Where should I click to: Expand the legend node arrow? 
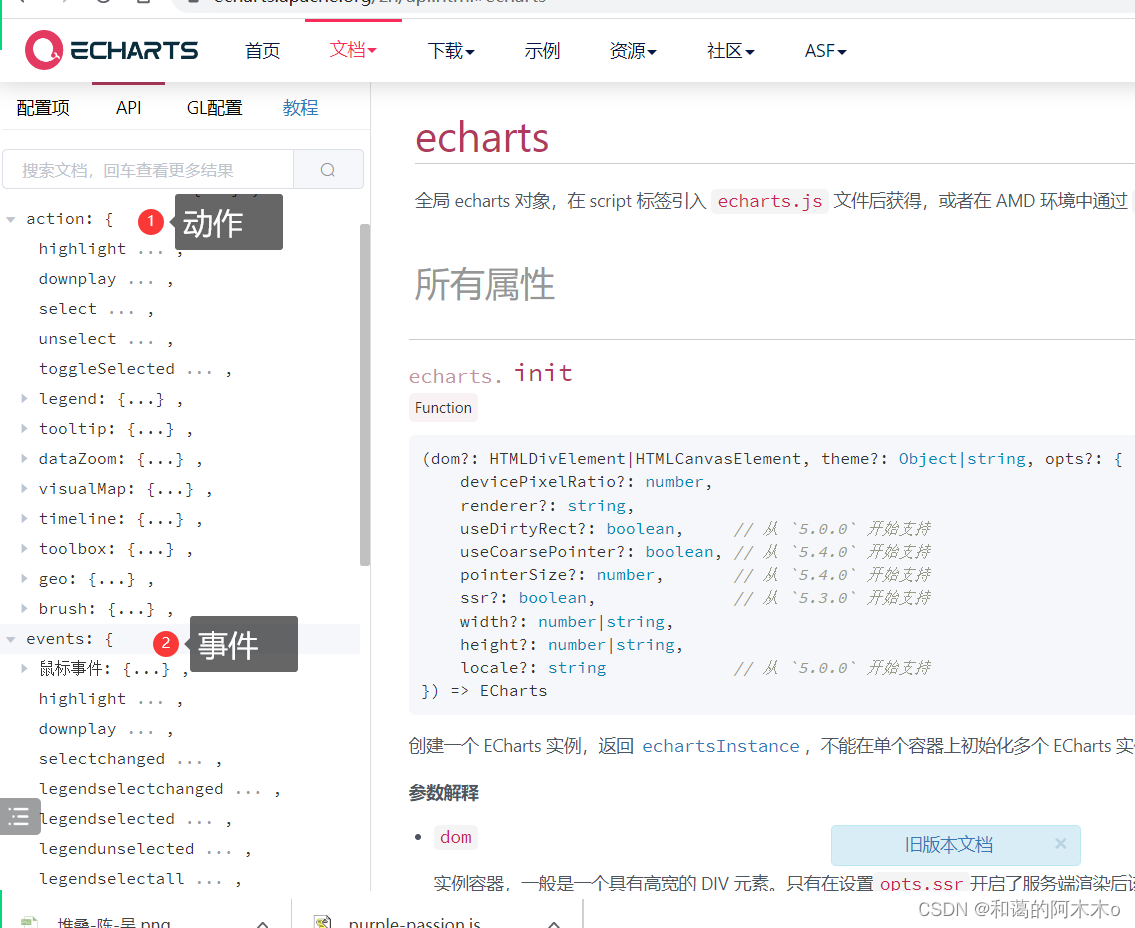[x=24, y=398]
